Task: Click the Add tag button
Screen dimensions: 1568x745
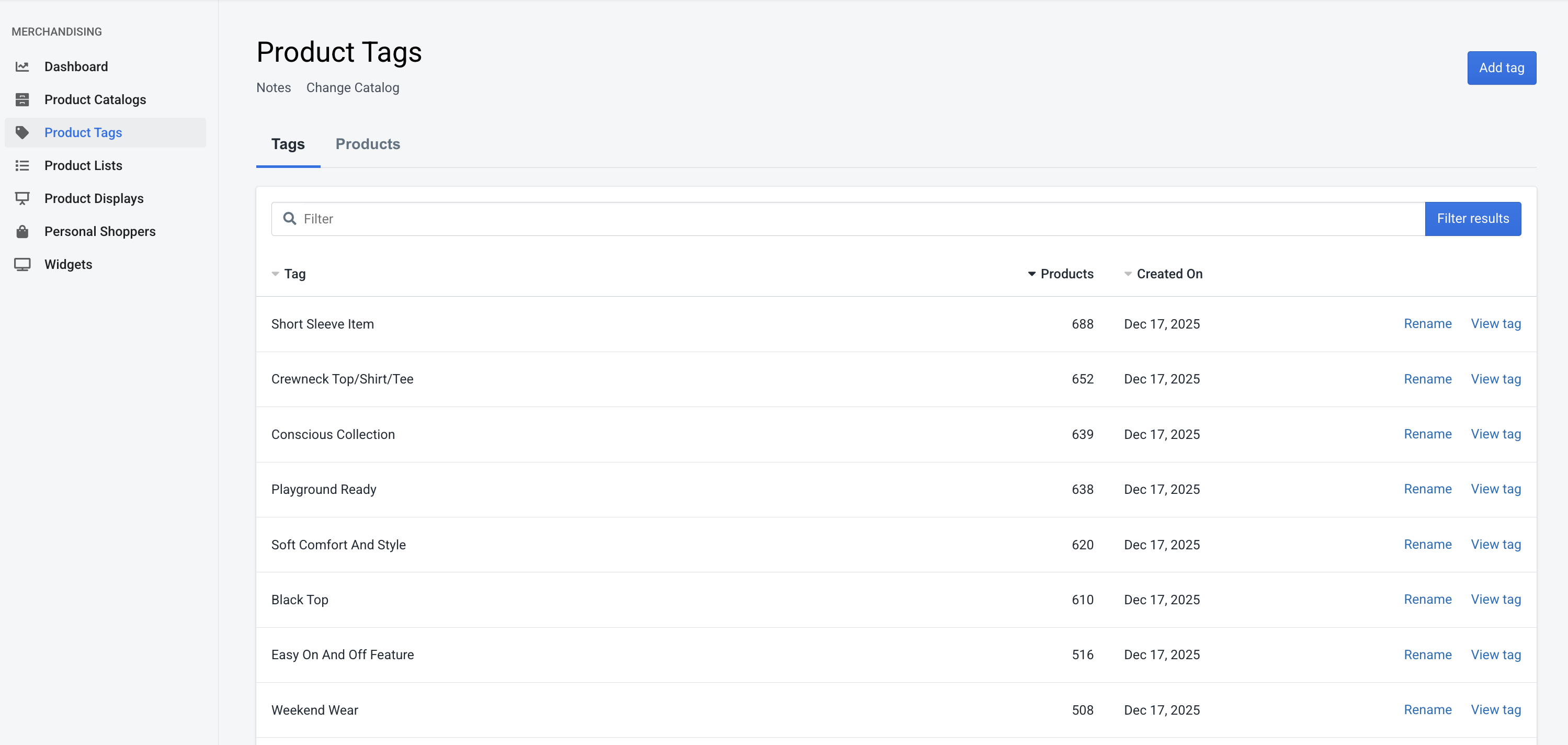Action: point(1501,67)
